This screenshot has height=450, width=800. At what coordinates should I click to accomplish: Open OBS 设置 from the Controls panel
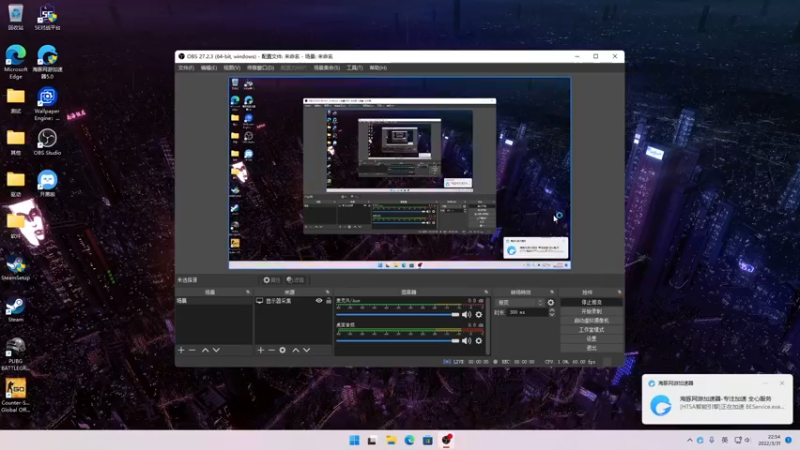coord(591,339)
